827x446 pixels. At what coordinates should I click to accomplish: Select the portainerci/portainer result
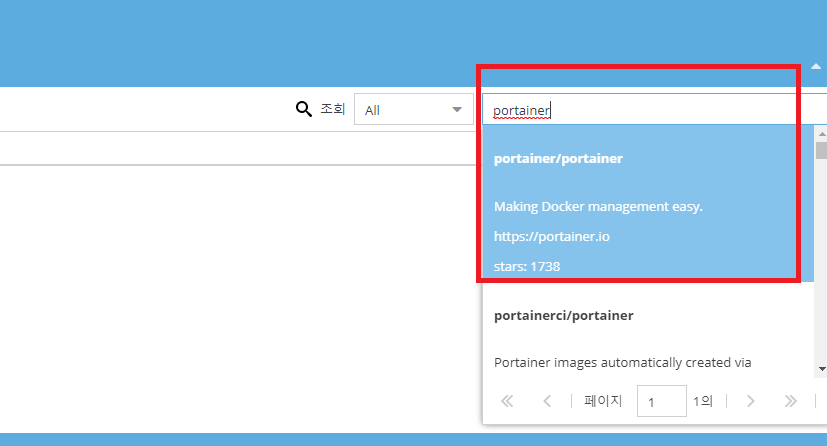563,315
